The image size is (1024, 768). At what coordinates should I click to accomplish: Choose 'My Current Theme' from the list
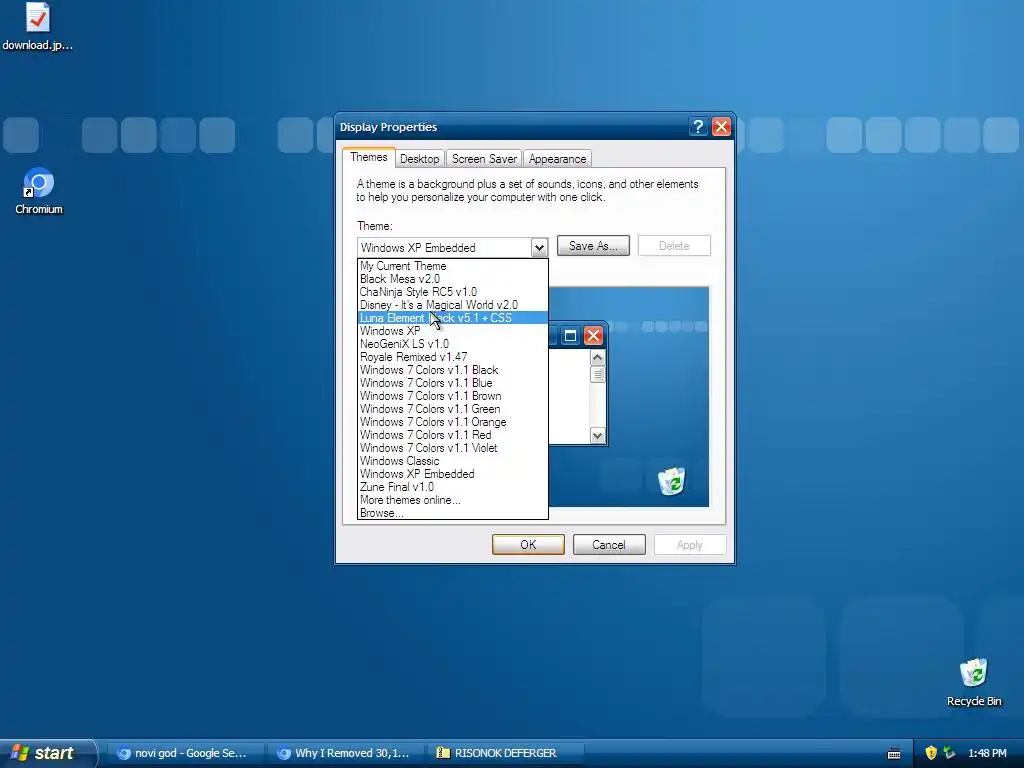453,266
